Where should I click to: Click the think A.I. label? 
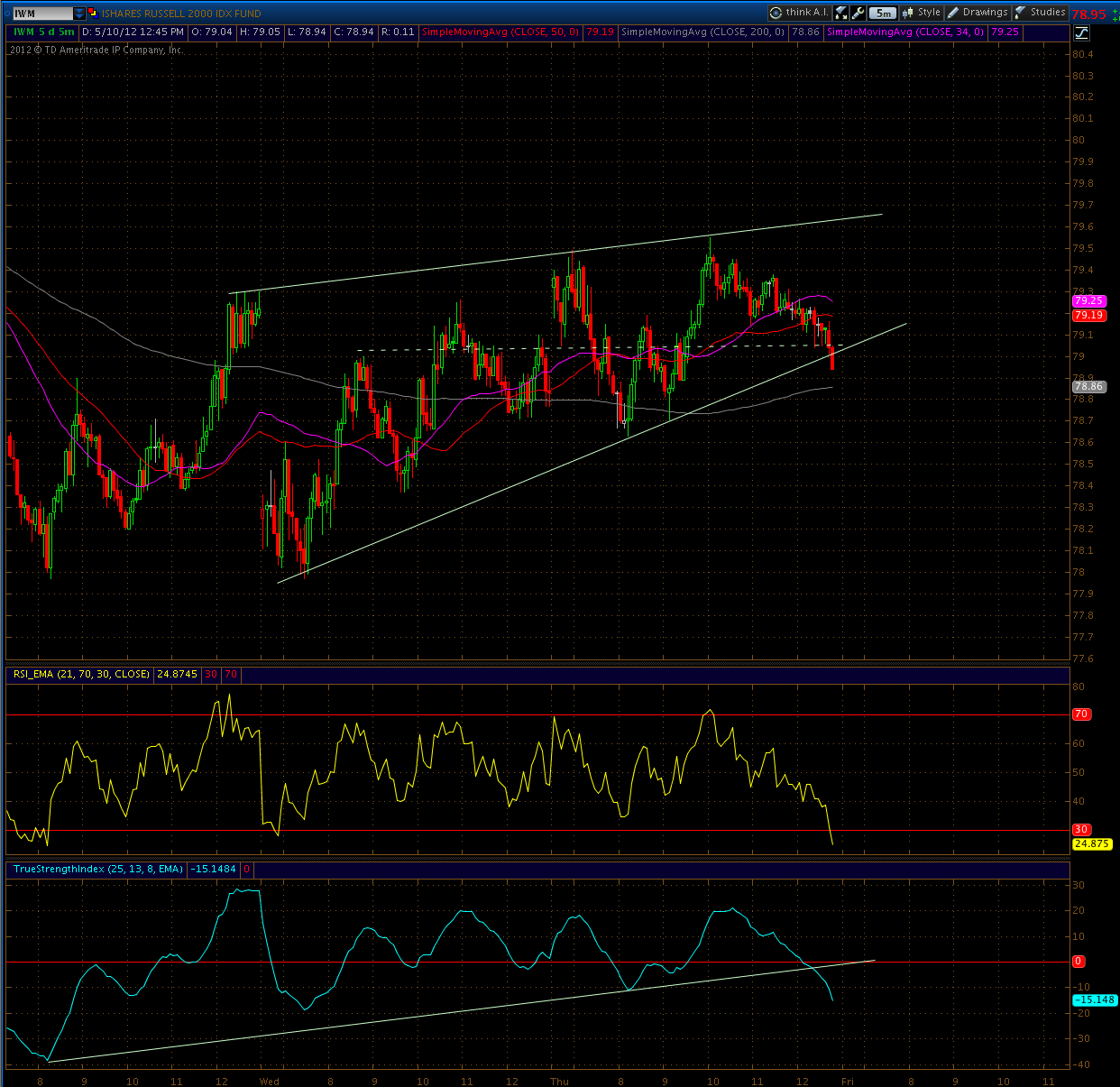[806, 13]
